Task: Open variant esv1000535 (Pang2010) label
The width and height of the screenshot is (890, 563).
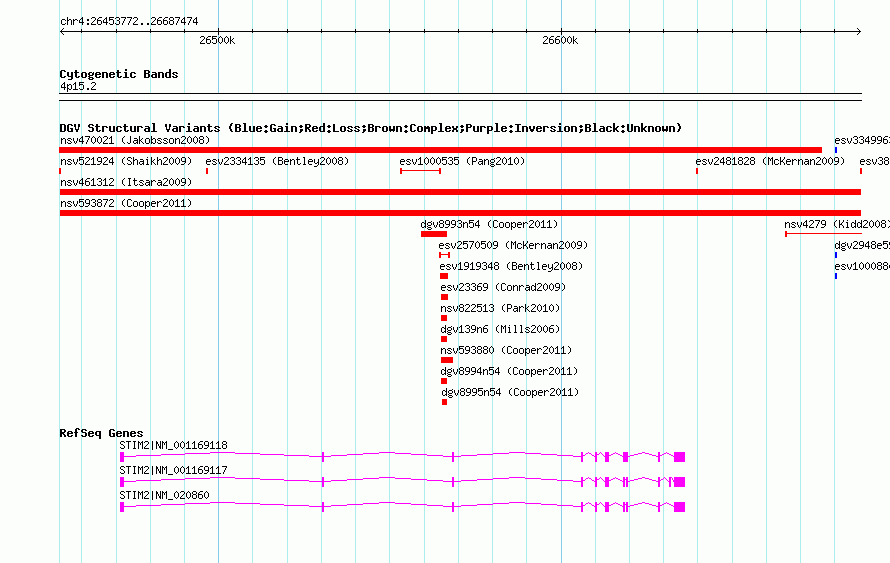Action: [462, 161]
